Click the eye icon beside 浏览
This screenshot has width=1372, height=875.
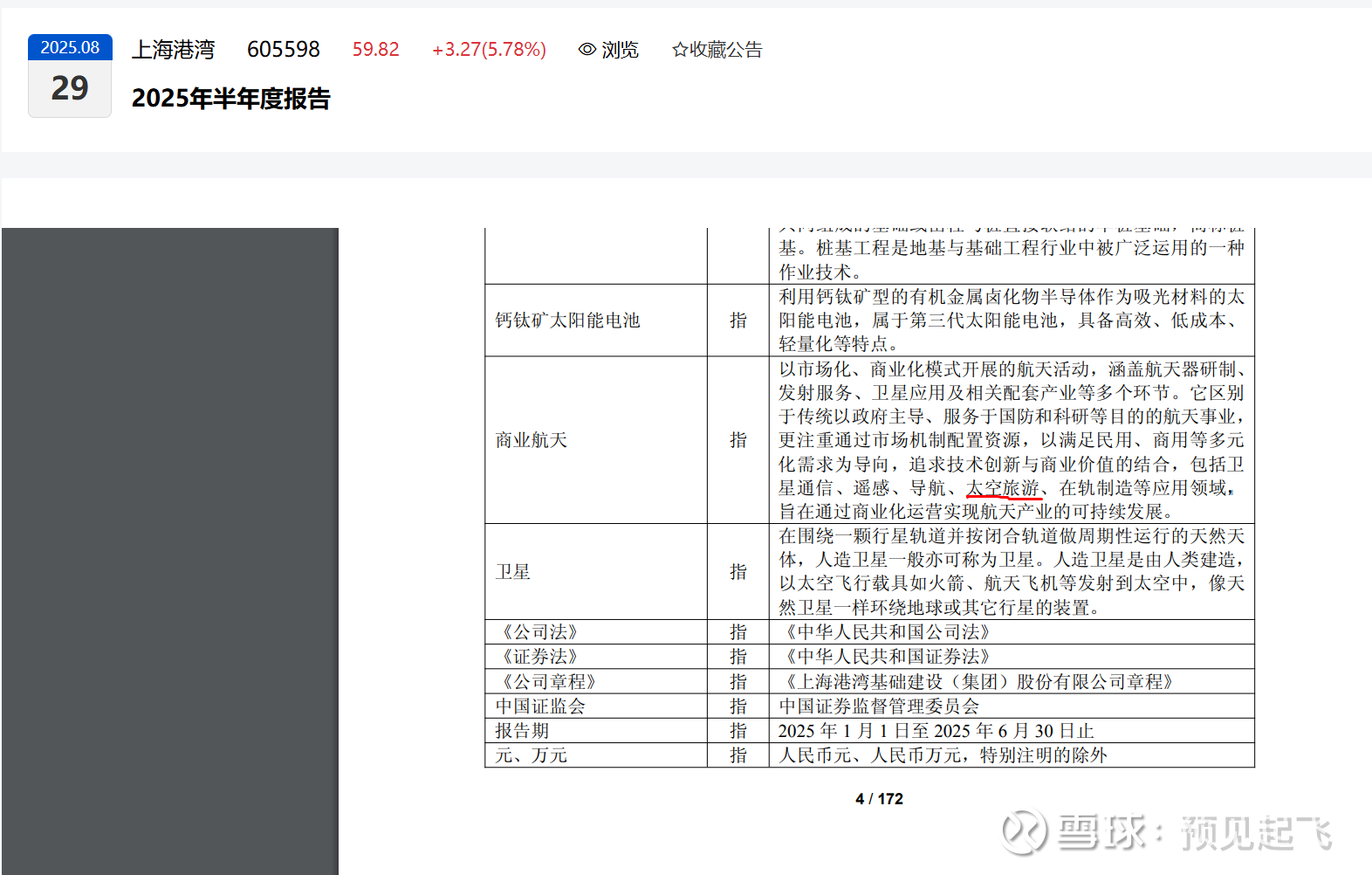(x=587, y=50)
